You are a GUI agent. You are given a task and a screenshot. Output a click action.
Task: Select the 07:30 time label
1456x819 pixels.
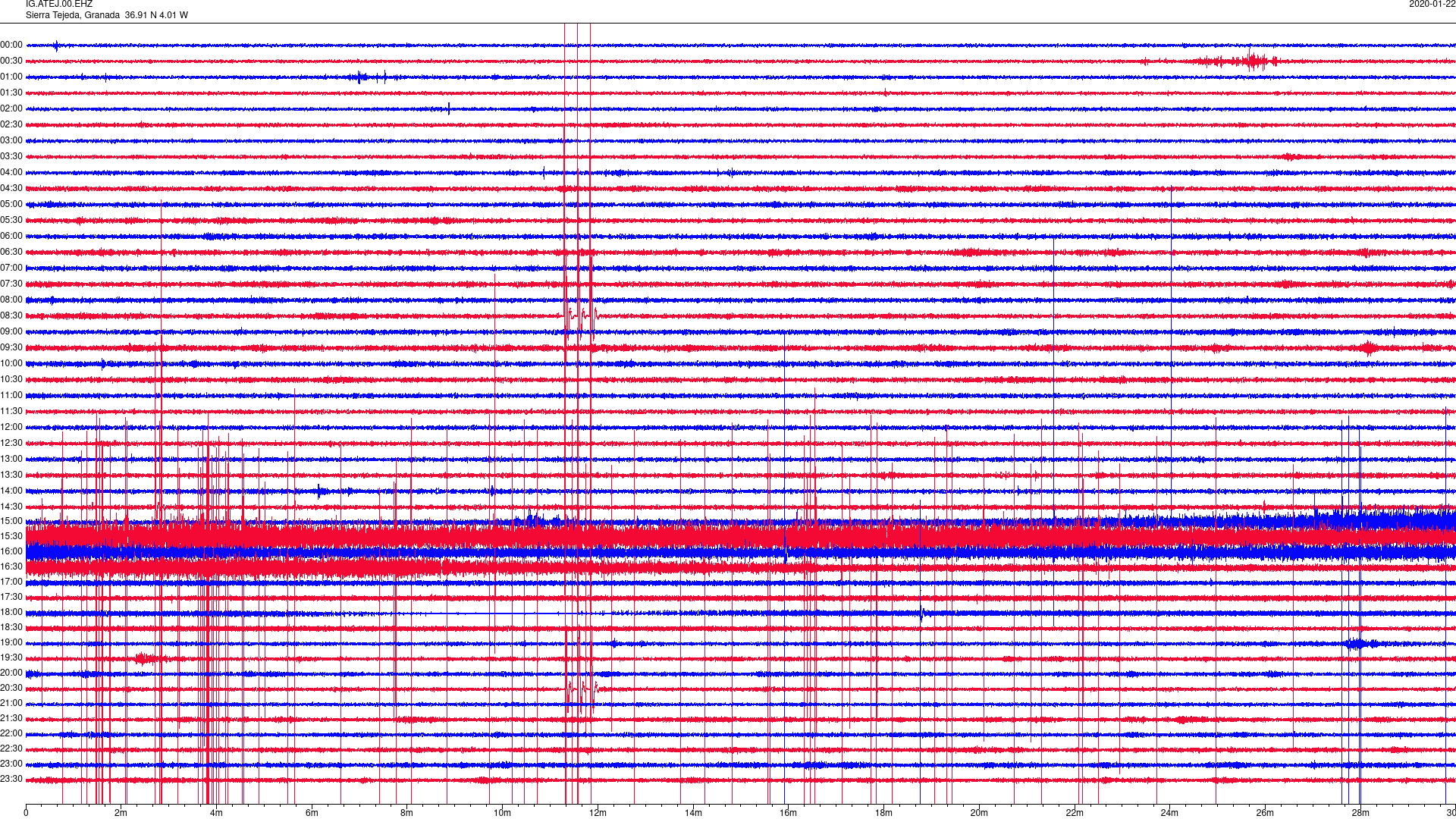point(11,284)
